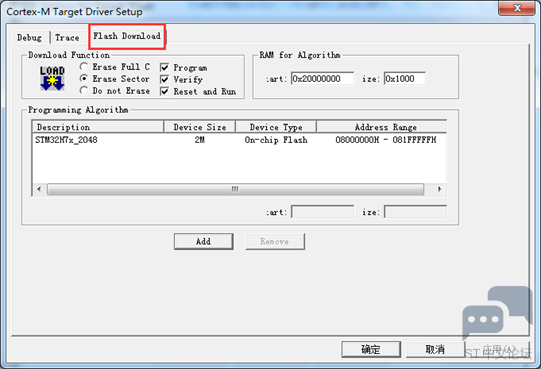
Task: Switch to the Debug tab
Action: click(29, 37)
